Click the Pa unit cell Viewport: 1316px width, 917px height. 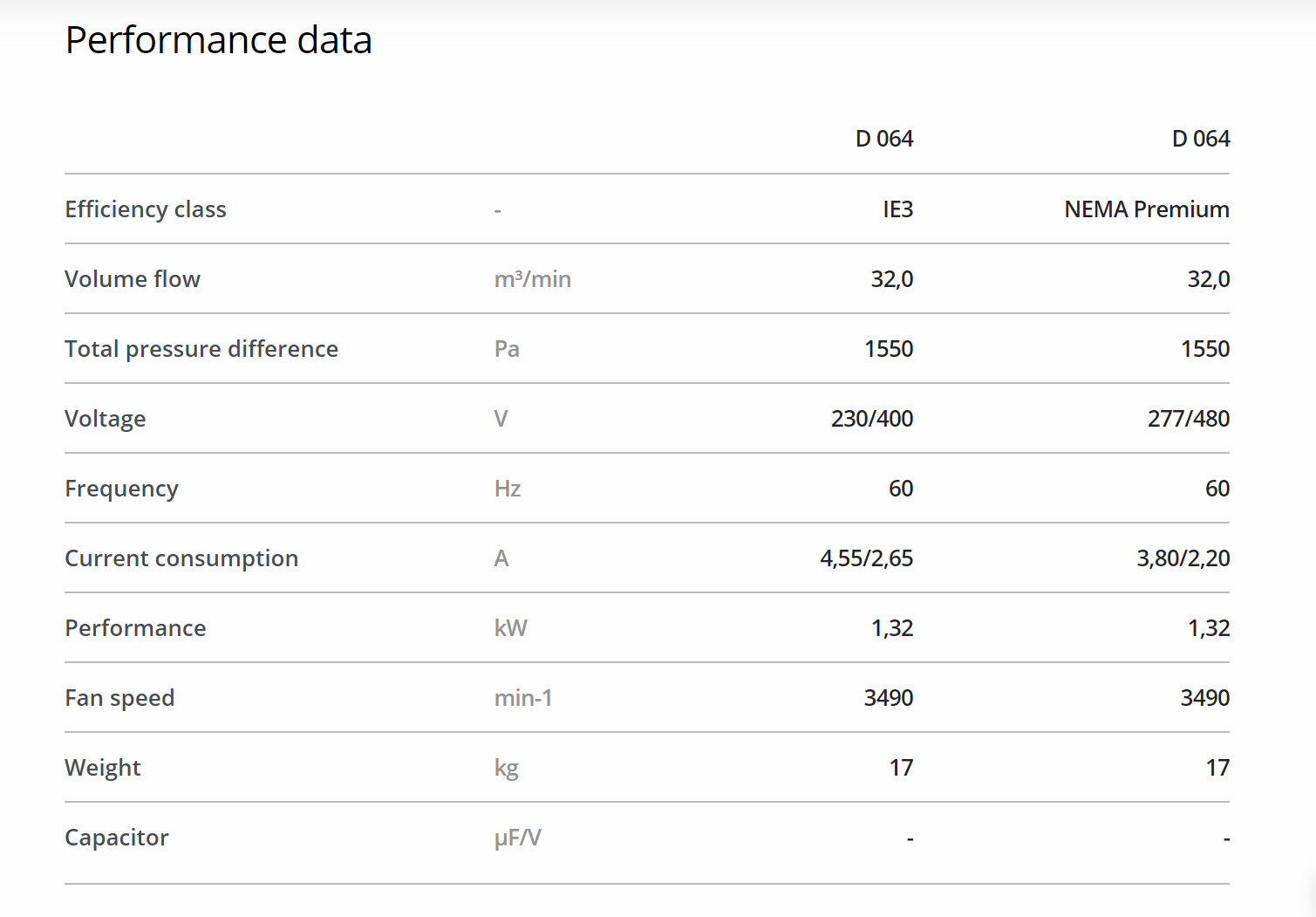point(507,349)
